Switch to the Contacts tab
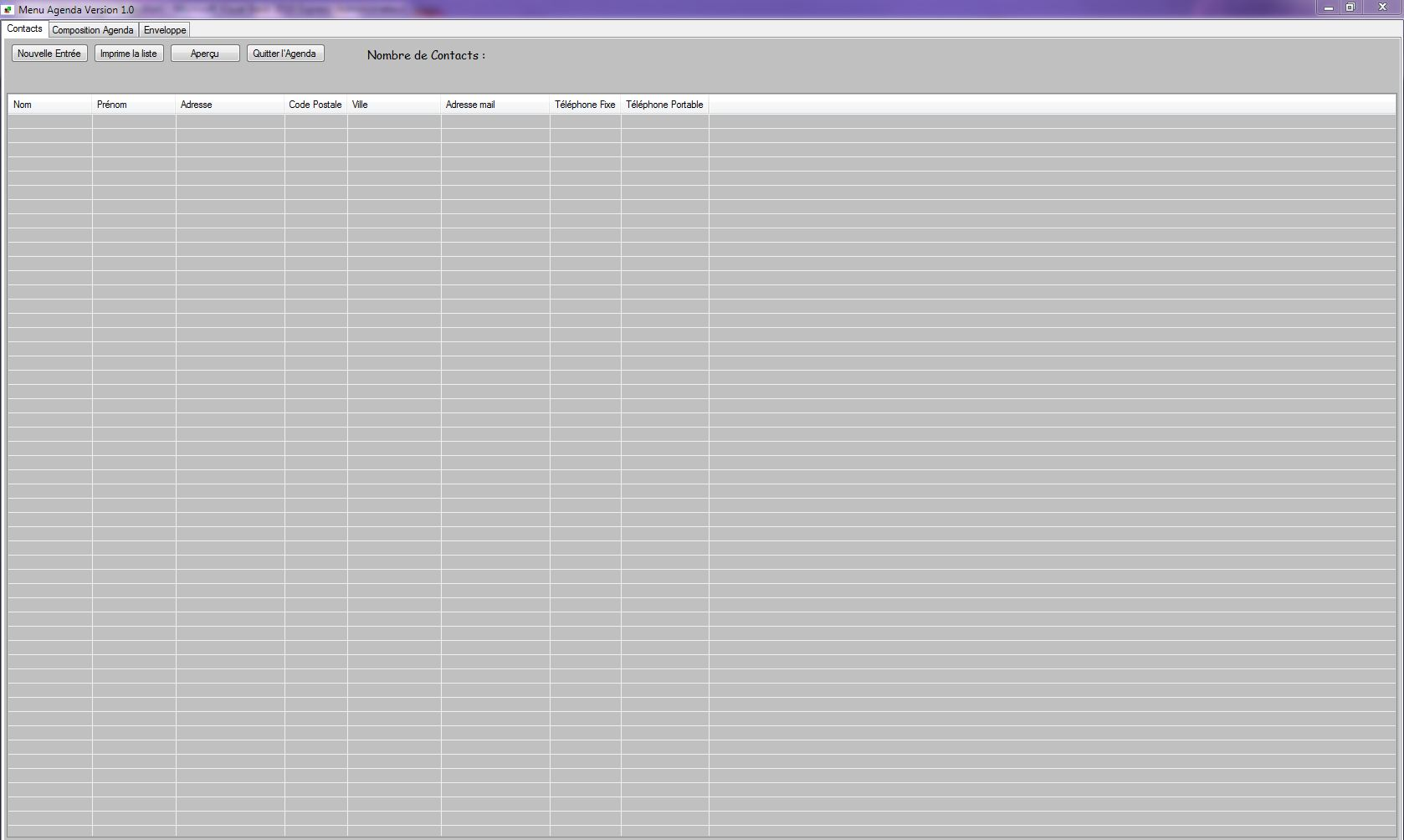Viewport: 1404px width, 840px height. (x=25, y=28)
